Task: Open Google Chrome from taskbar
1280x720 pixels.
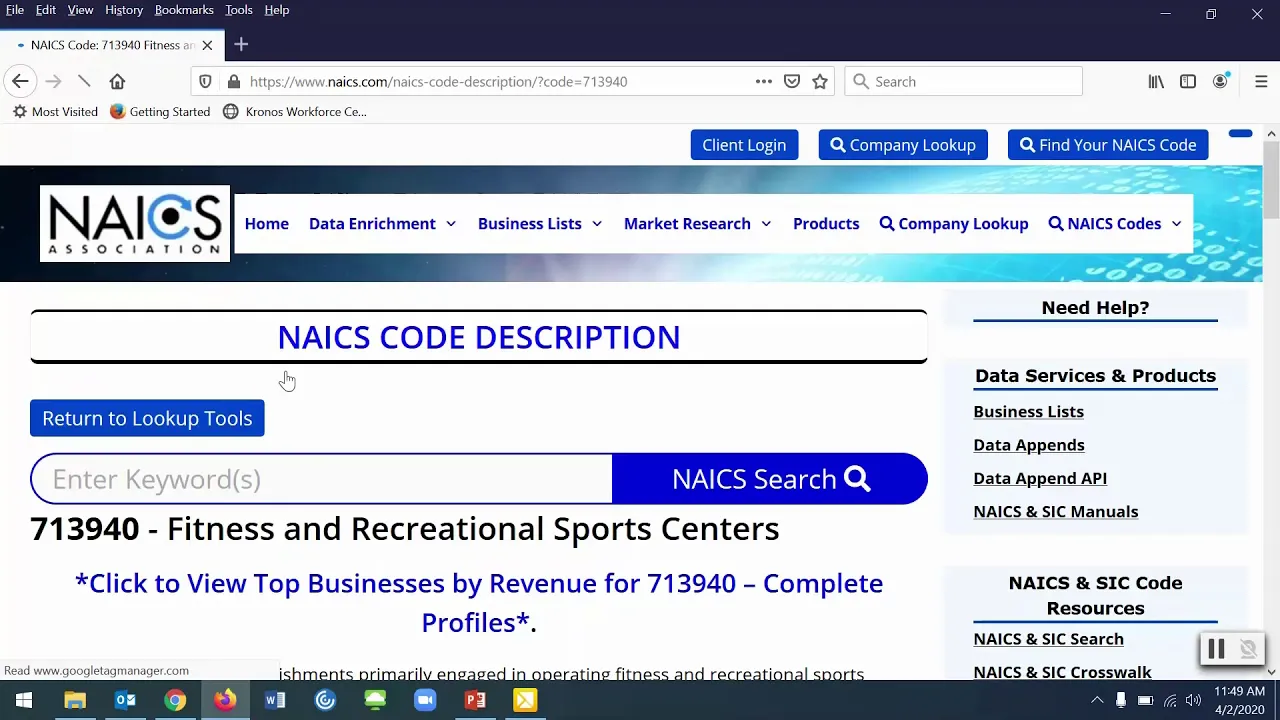Action: pos(175,700)
